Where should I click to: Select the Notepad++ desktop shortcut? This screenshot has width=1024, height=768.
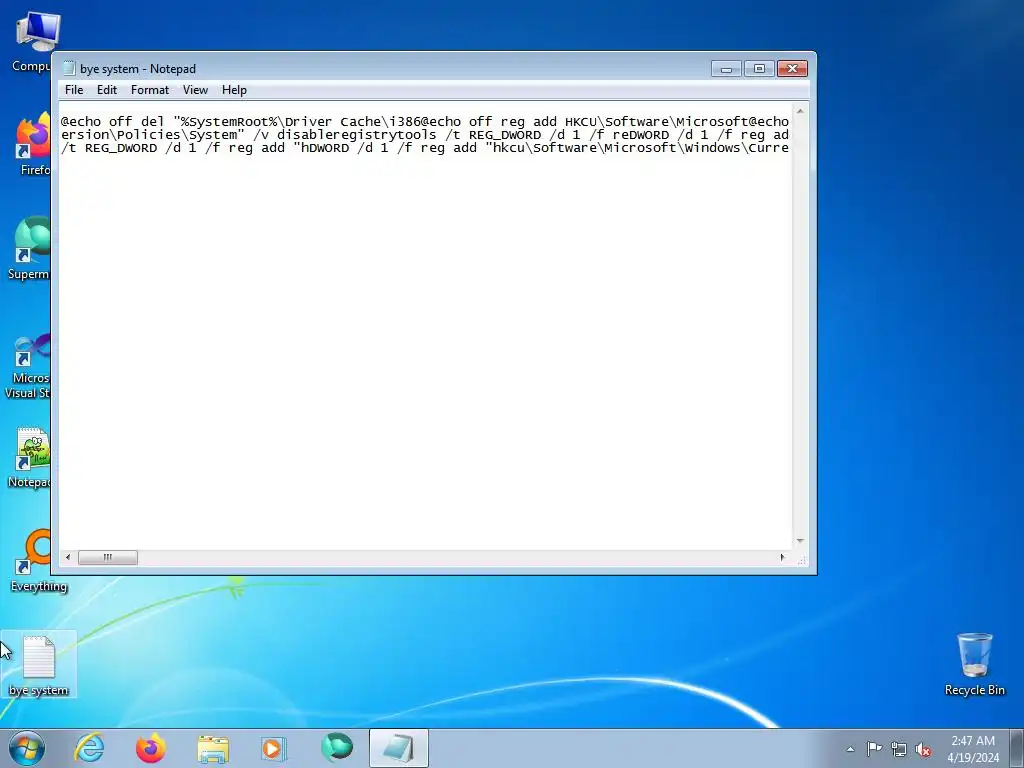point(29,457)
